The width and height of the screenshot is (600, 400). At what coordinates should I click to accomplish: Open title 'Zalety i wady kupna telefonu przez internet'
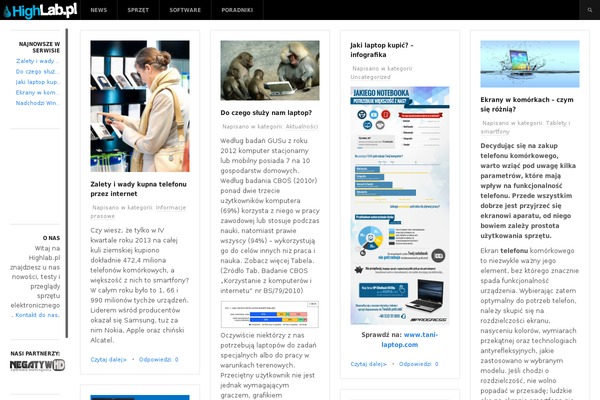[x=139, y=189]
